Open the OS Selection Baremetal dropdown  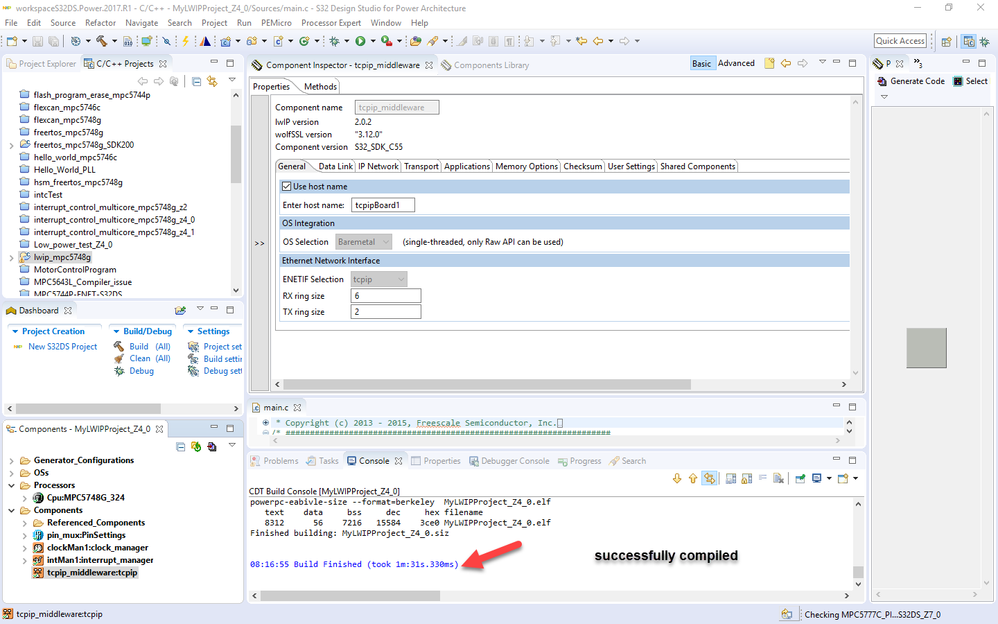pyautogui.click(x=363, y=242)
